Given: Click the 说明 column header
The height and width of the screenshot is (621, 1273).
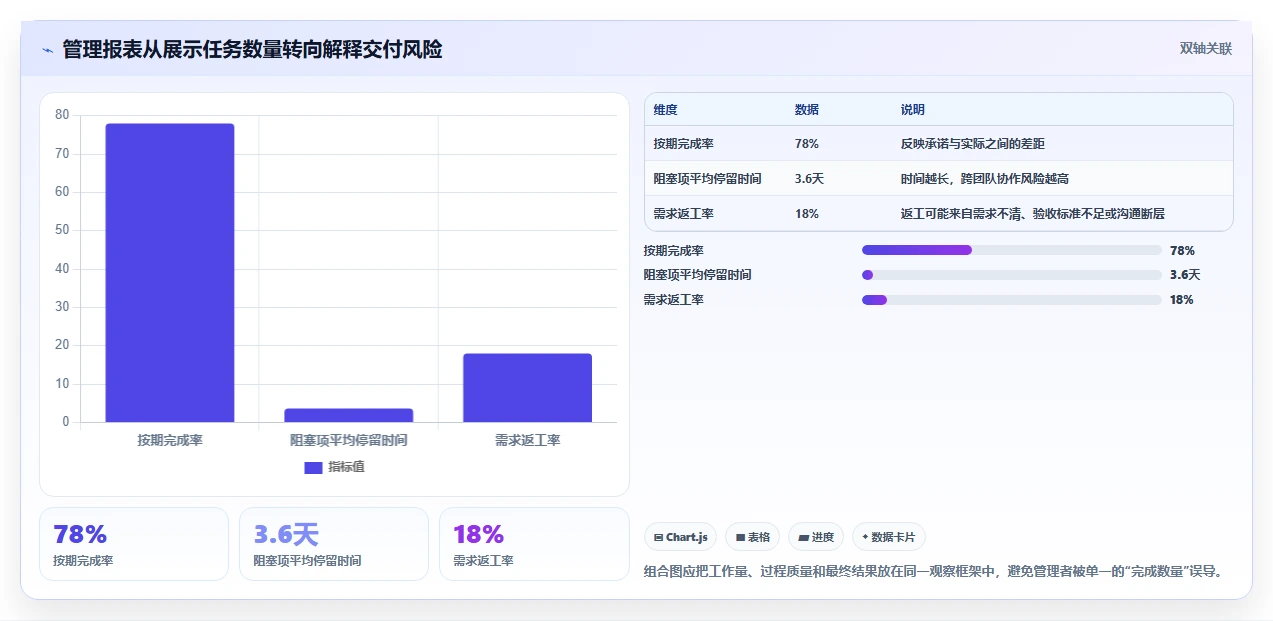Looking at the screenshot, I should click(913, 110).
